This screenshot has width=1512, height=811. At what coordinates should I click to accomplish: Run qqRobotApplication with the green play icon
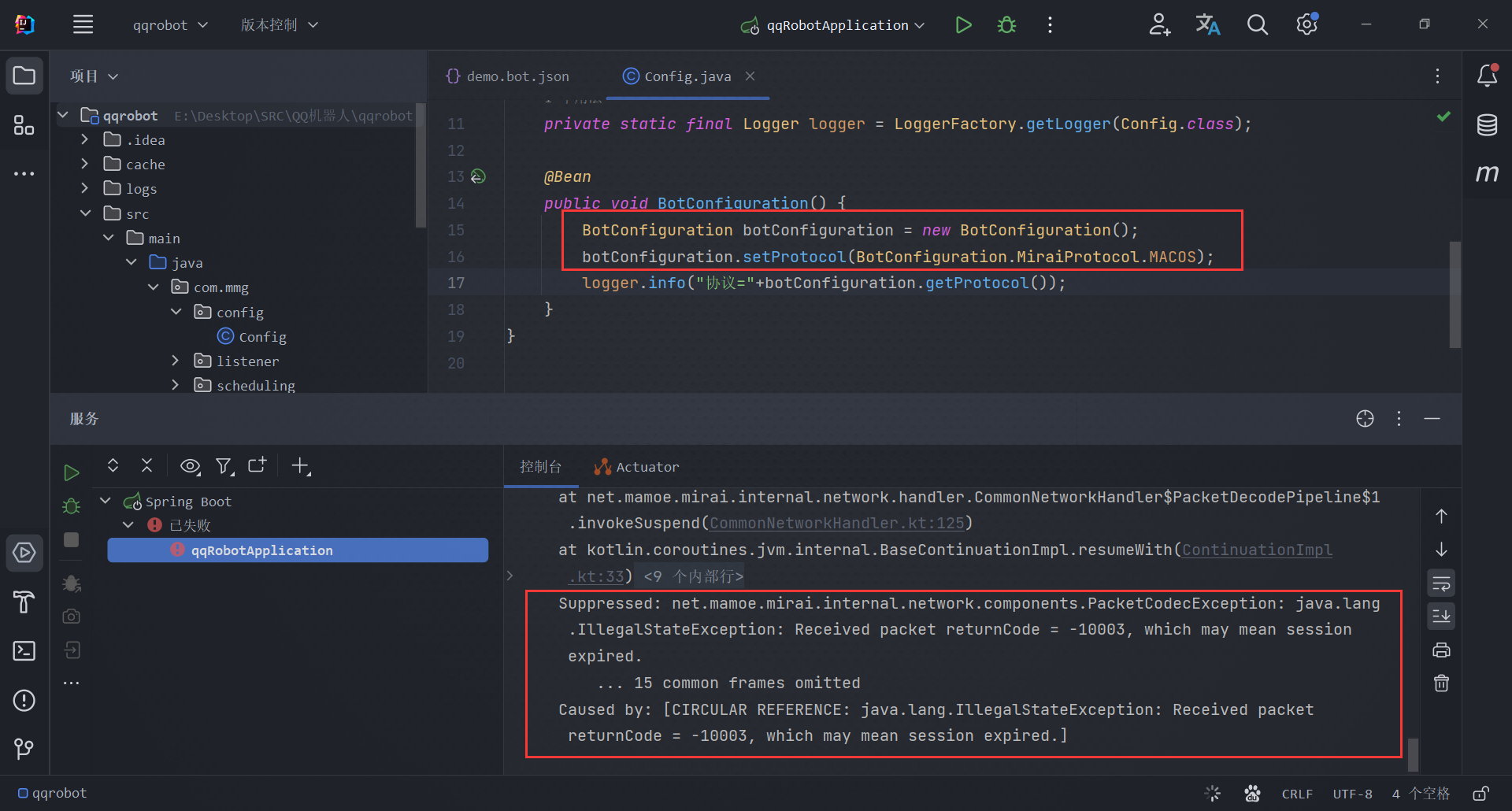(x=963, y=24)
